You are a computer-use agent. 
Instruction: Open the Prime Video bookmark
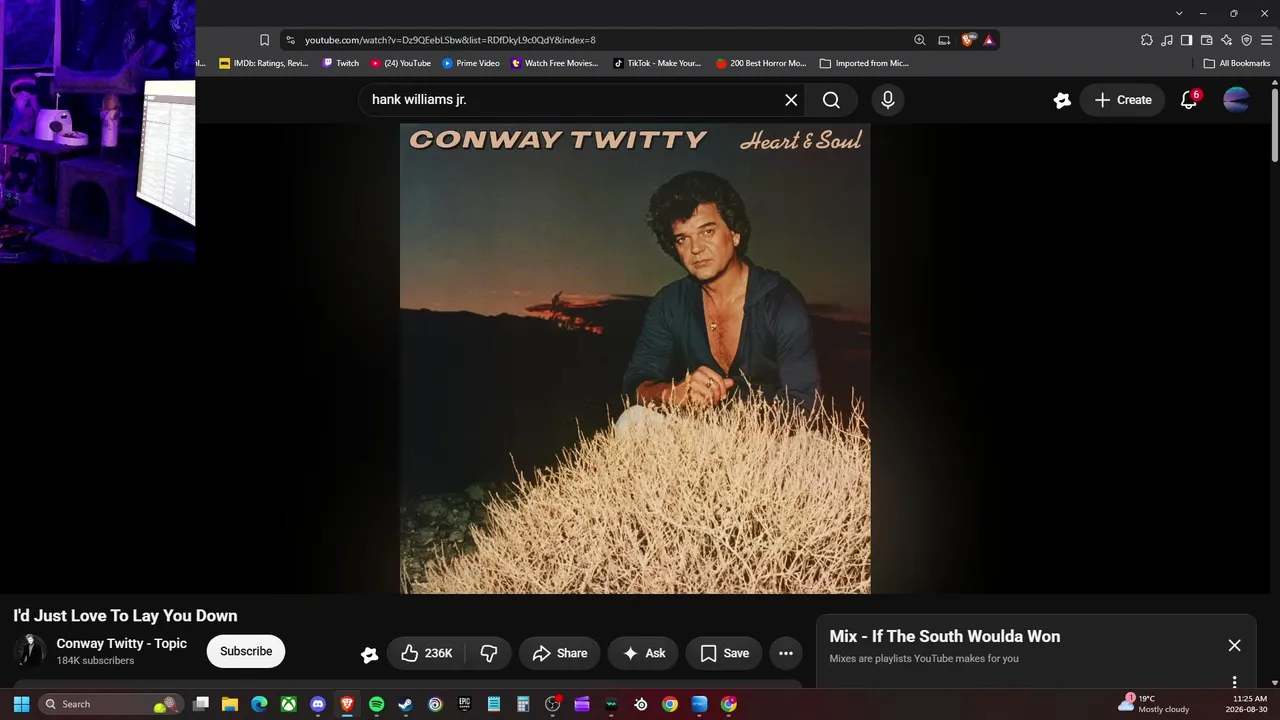471,63
